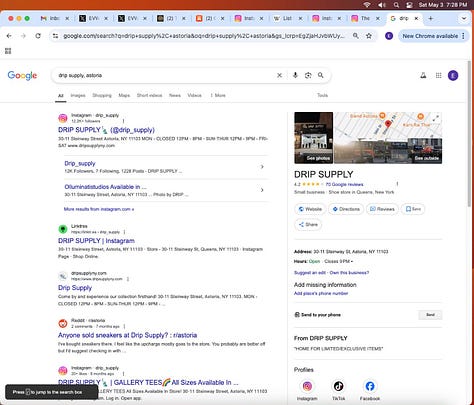This screenshot has height=405, width=474.
Task: Click the map thumbnail with red pin
Action: [388, 125]
